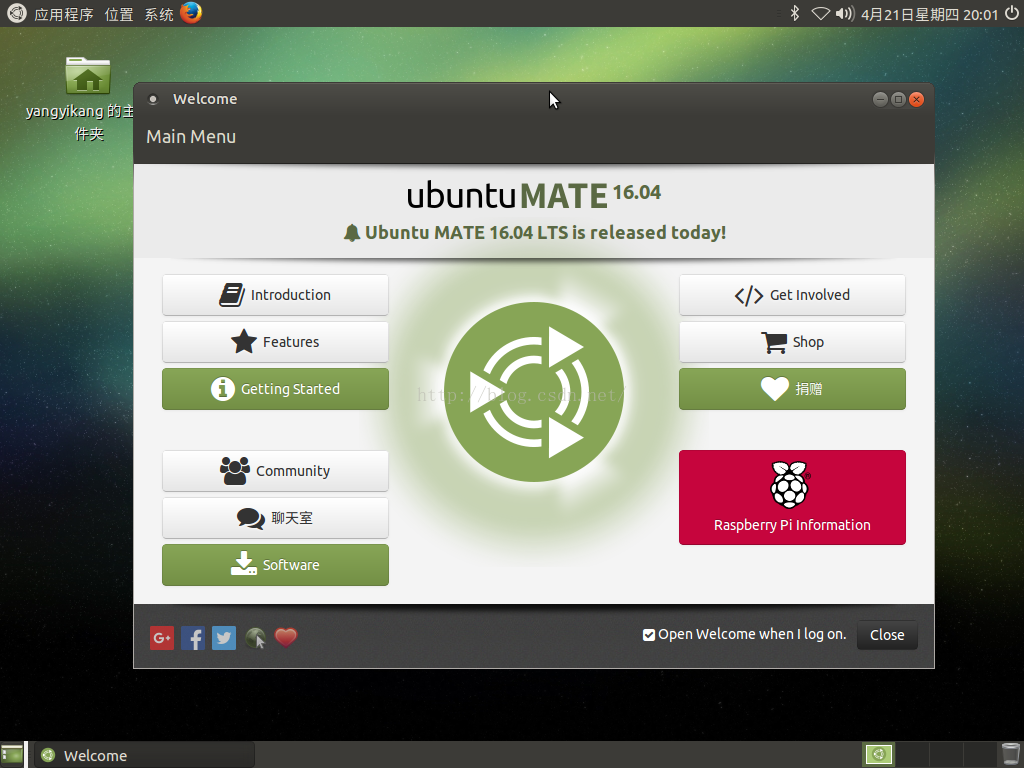1024x768 pixels.
Task: Click the Bluetooth tray icon
Action: tap(795, 13)
